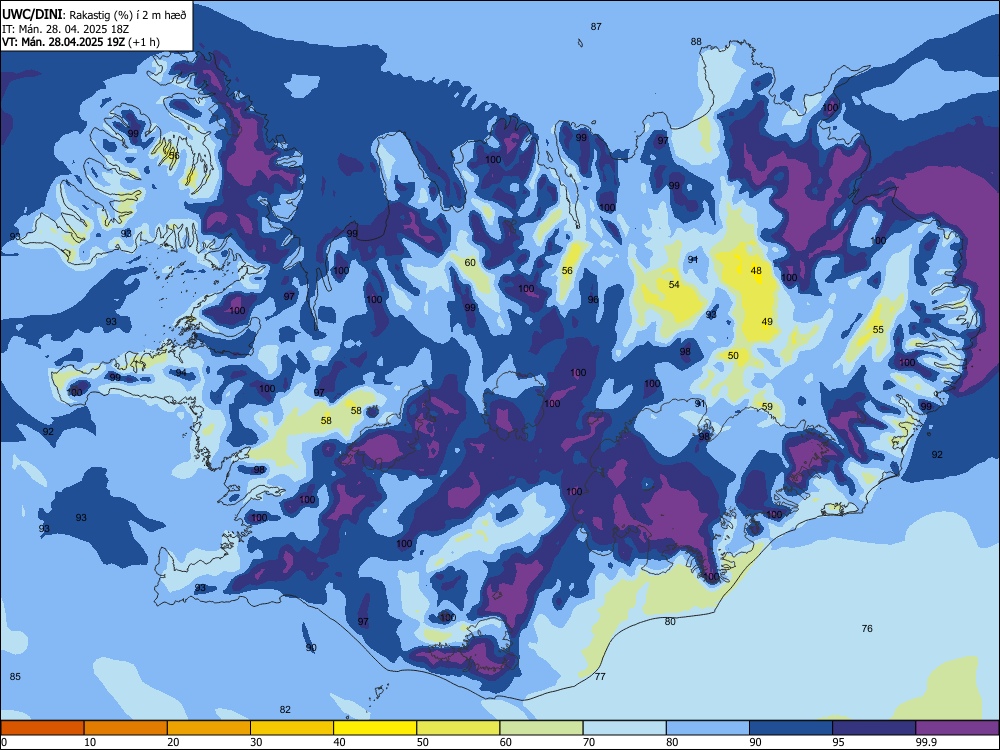Image resolution: width=1000 pixels, height=750 pixels.
Task: Click the humidity value 82 over the southern sea
Action: pos(285,709)
